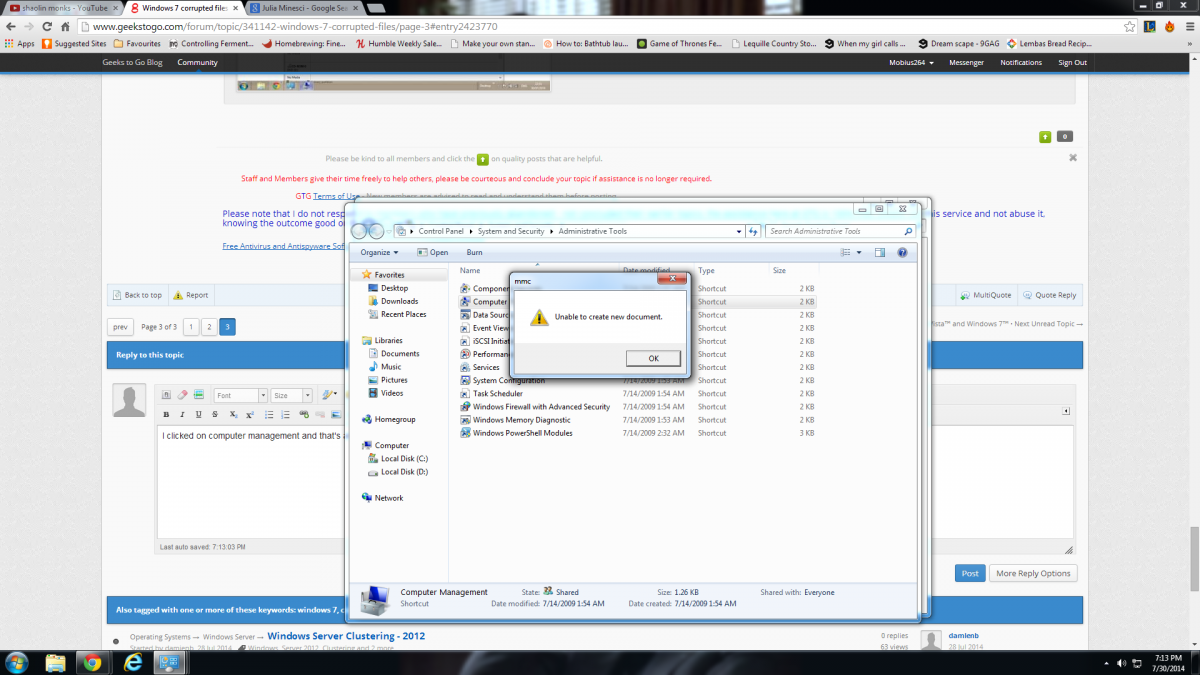Image resolution: width=1200 pixels, height=675 pixels.
Task: Click the Windows Start button
Action: tap(17, 662)
